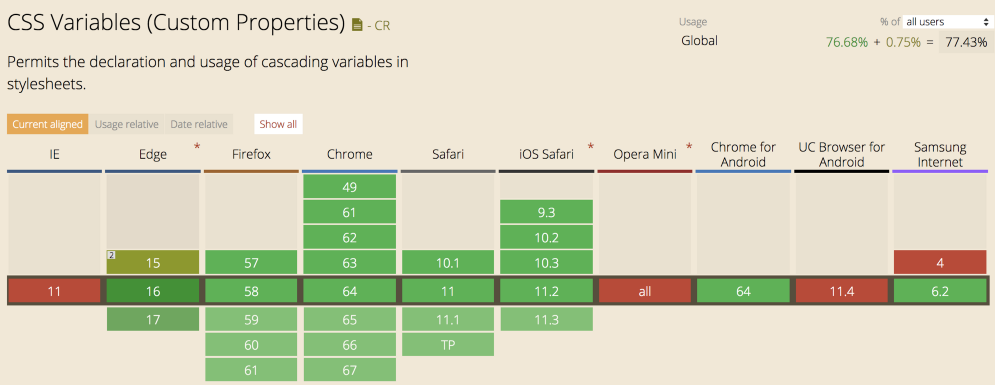This screenshot has height=385, width=995.
Task: Click the spec document icon beside CR
Action: pyautogui.click(x=357, y=25)
